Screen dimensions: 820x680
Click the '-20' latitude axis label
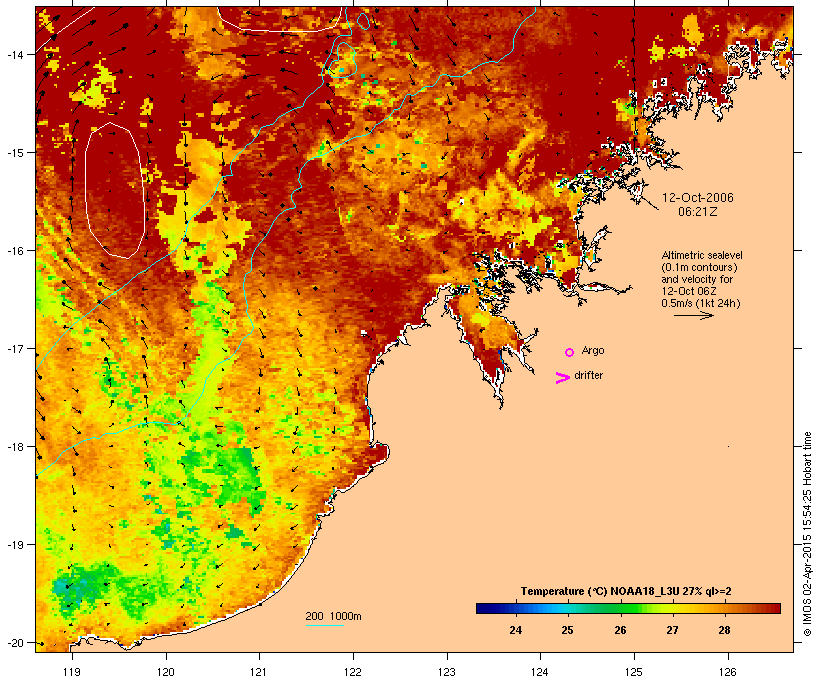click(14, 643)
